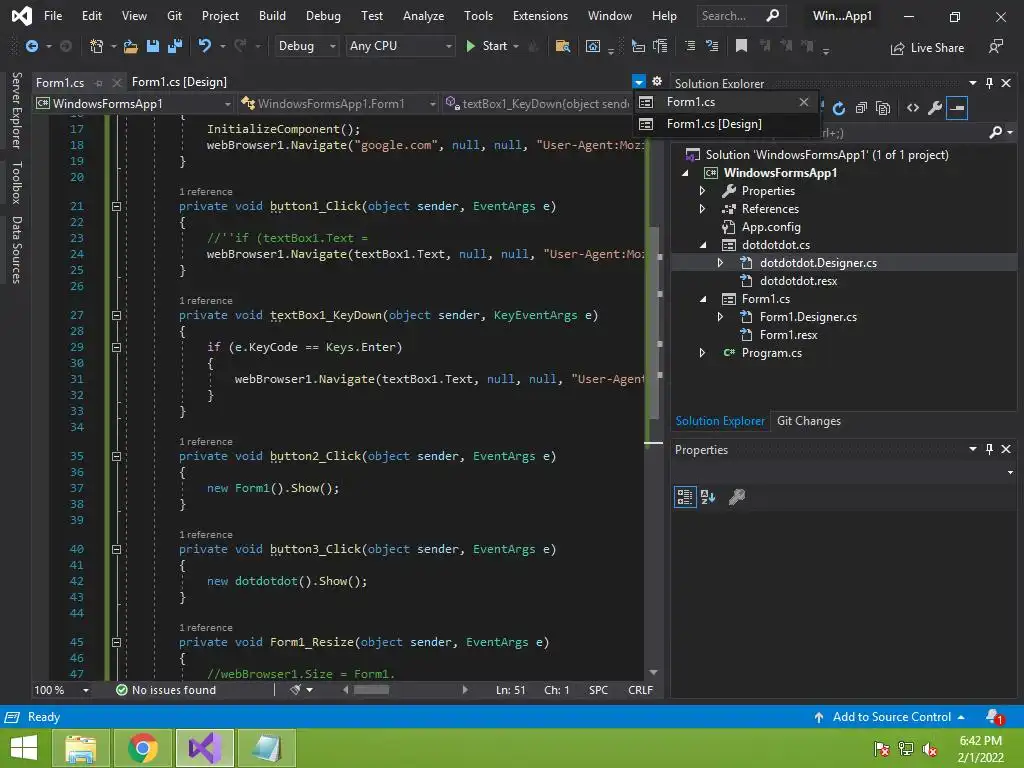Expand the Program.cs node
Viewport: 1024px width, 768px height.
[703, 353]
